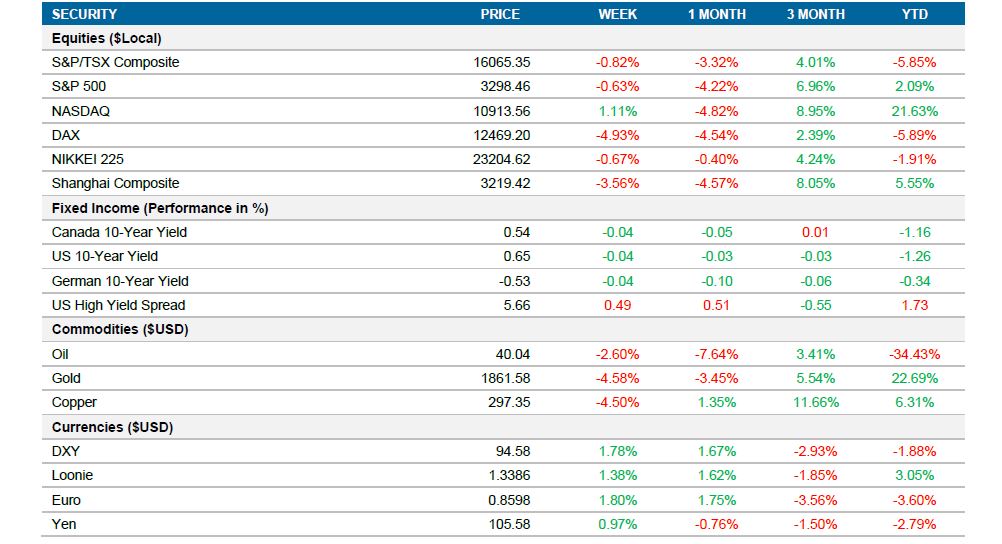The height and width of the screenshot is (544, 1002).
Task: Click Euro 1 month value 1.75%
Action: tap(716, 501)
